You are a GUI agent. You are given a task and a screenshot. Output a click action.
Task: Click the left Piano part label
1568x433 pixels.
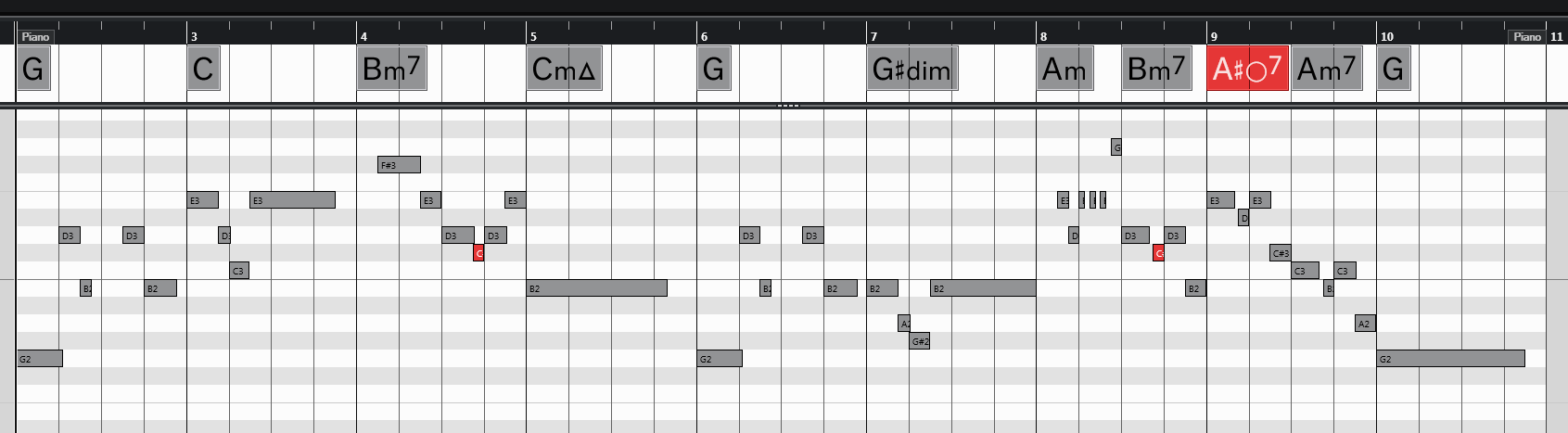click(35, 36)
